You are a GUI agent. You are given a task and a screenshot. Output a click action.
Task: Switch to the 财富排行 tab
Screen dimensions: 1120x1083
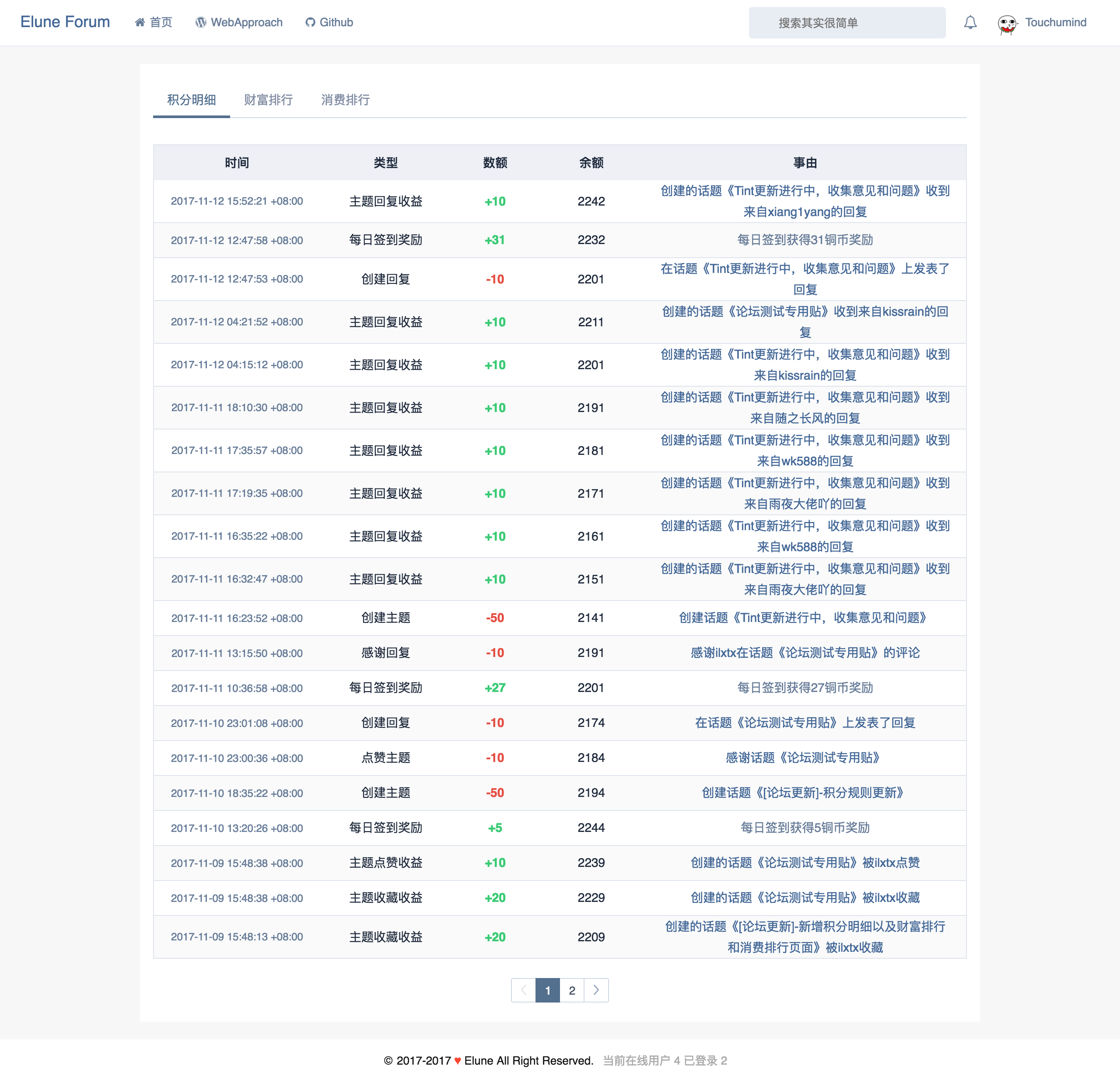click(268, 100)
